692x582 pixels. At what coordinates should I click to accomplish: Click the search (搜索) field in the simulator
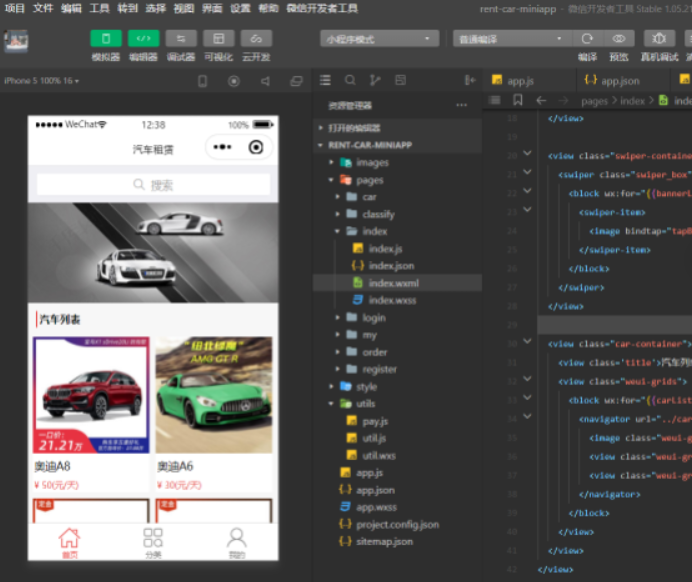(x=153, y=185)
